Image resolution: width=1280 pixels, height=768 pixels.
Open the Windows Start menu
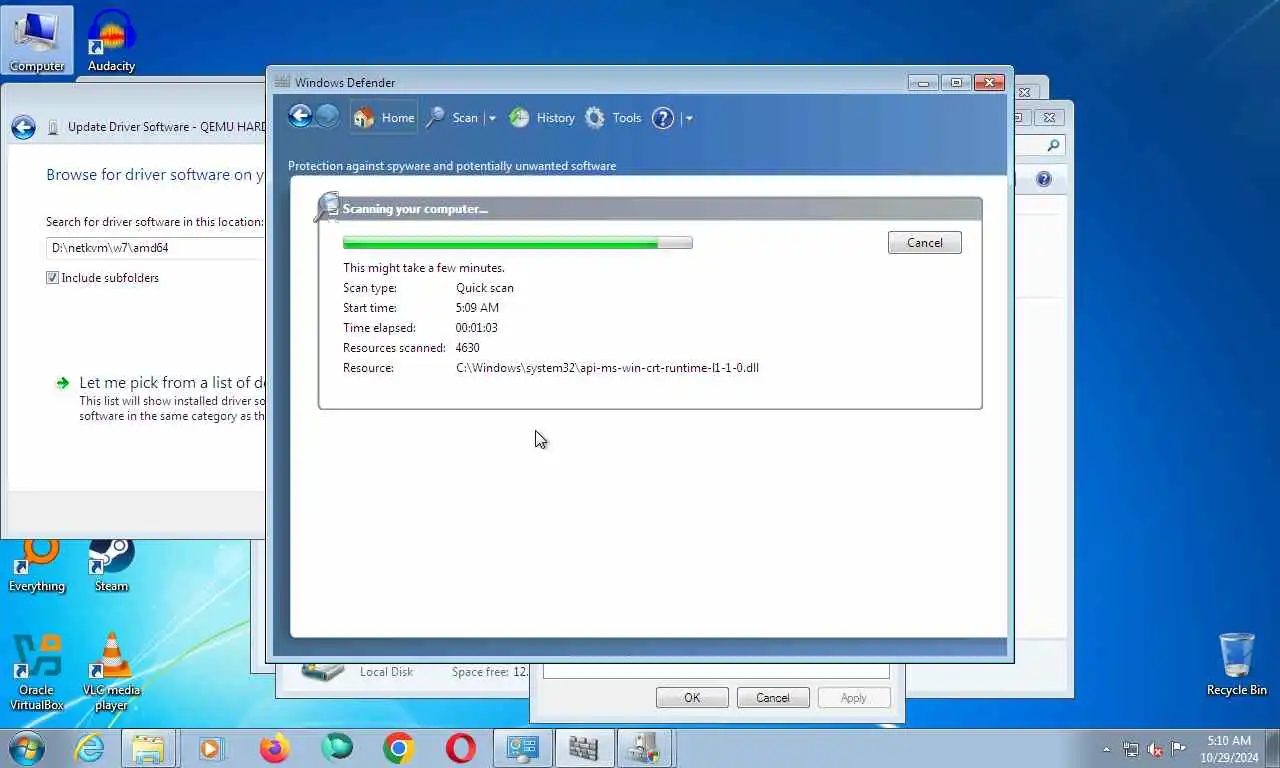[x=26, y=748]
